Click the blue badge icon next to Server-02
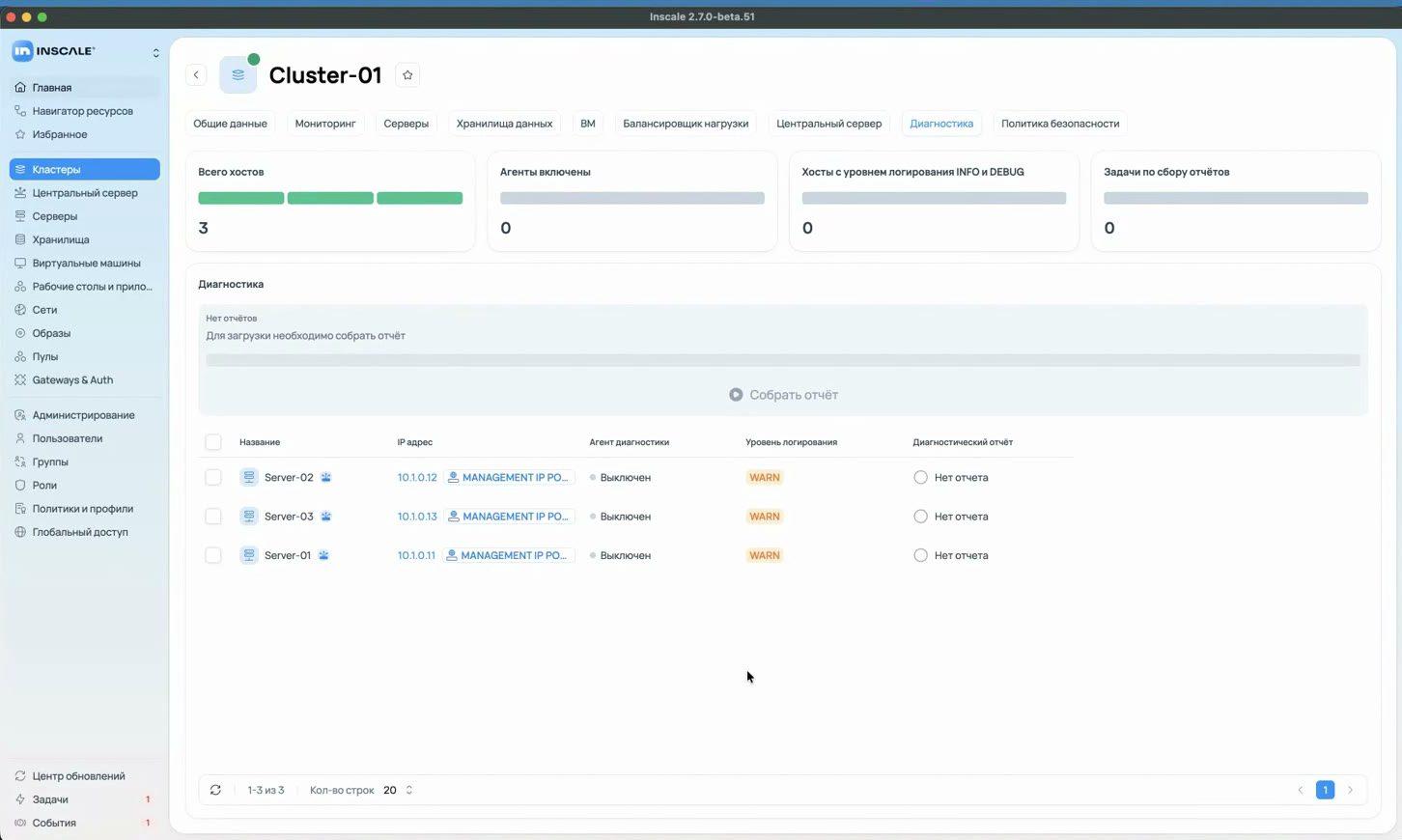Image resolution: width=1402 pixels, height=840 pixels. pyautogui.click(x=326, y=477)
